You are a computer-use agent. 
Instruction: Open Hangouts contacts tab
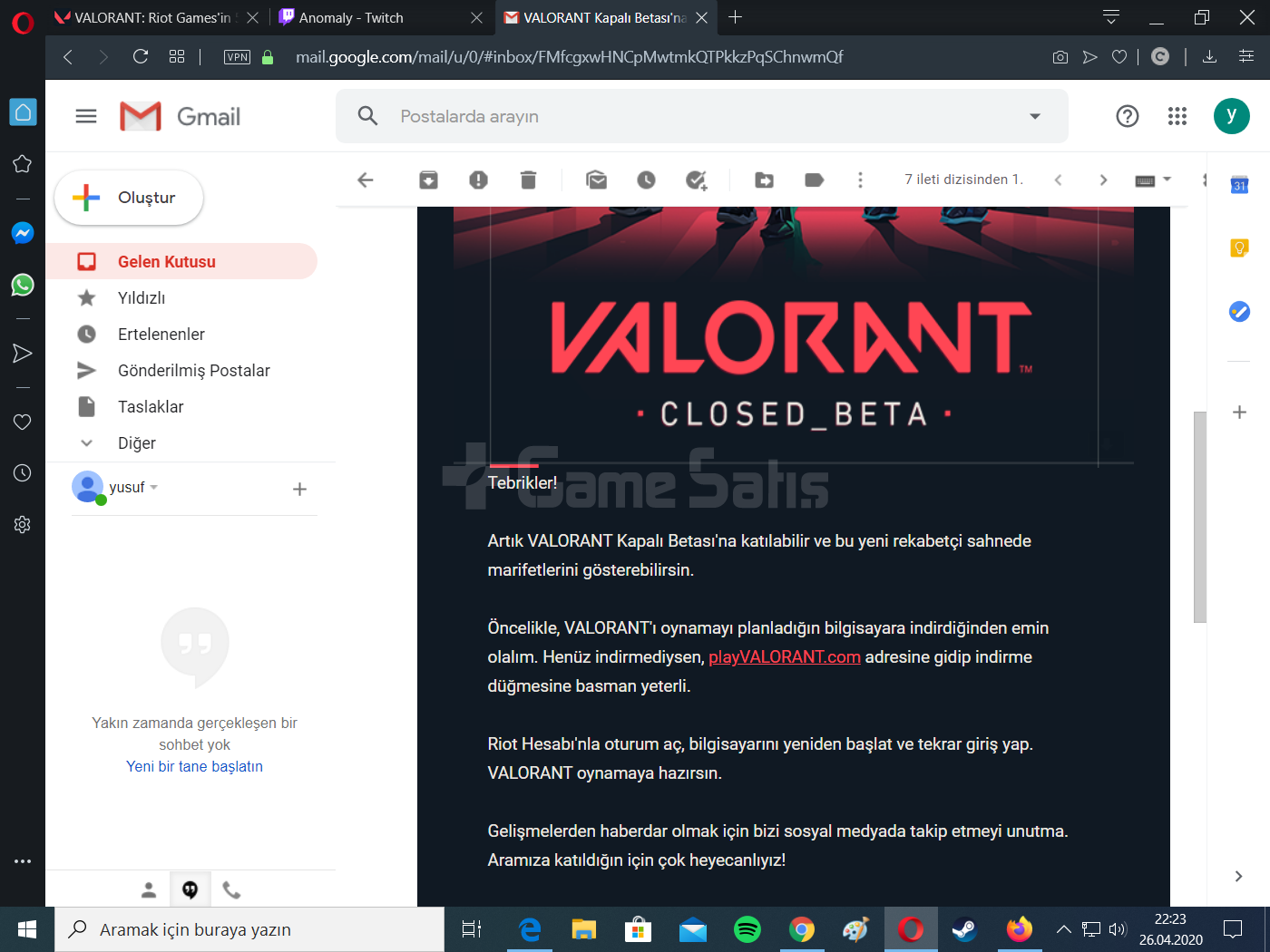[149, 890]
